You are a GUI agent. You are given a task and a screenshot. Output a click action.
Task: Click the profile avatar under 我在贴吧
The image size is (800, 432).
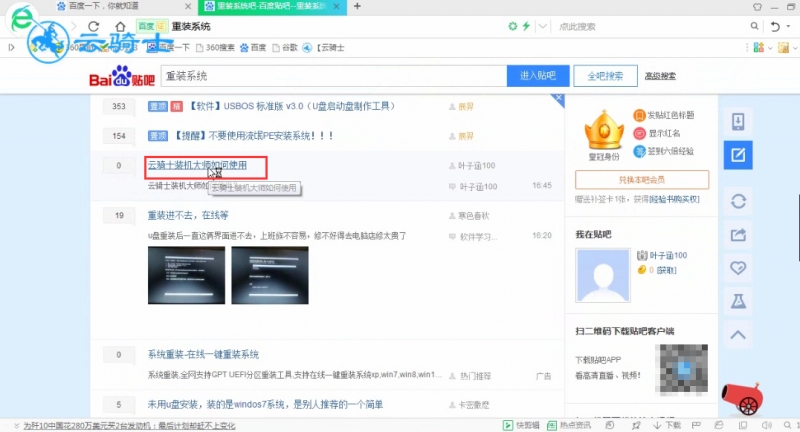tap(603, 275)
